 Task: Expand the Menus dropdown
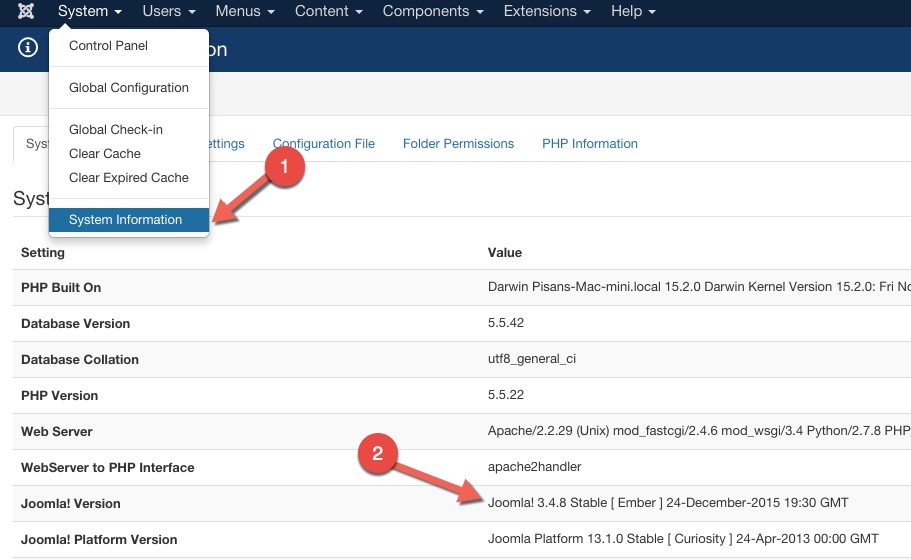(245, 11)
